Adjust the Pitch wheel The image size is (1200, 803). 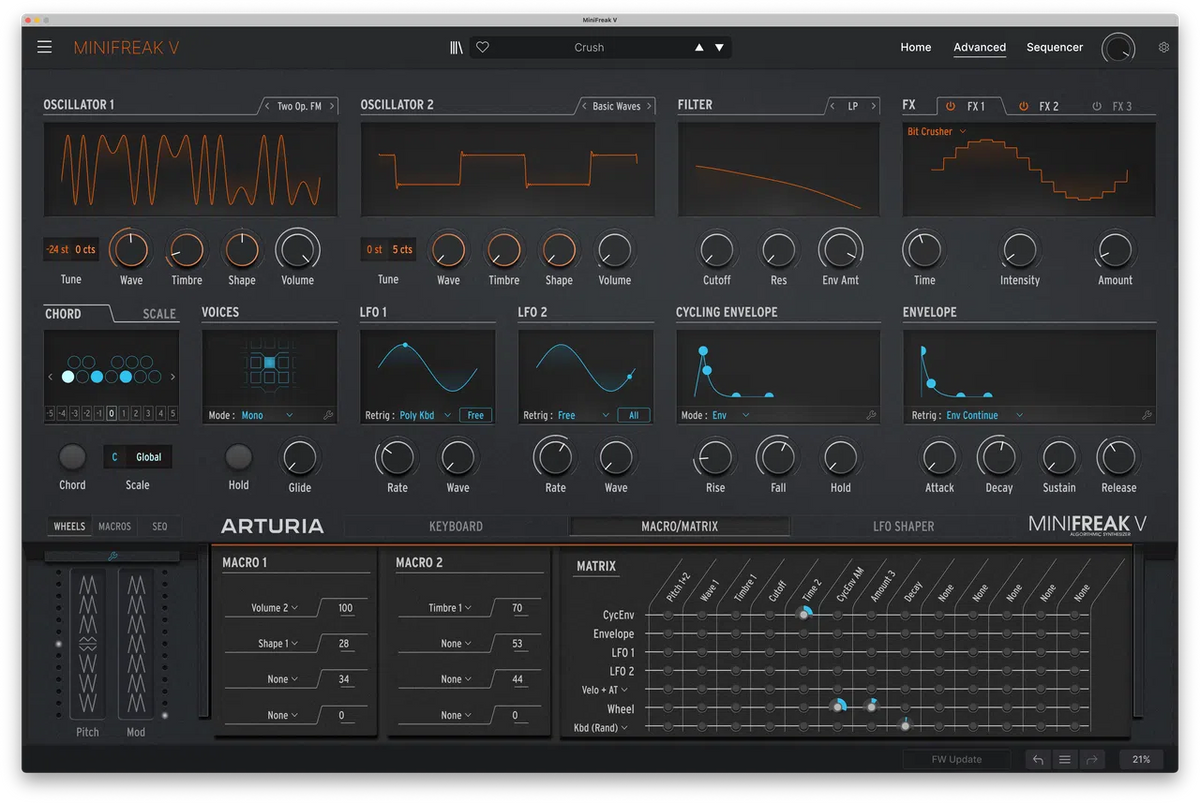(x=87, y=645)
